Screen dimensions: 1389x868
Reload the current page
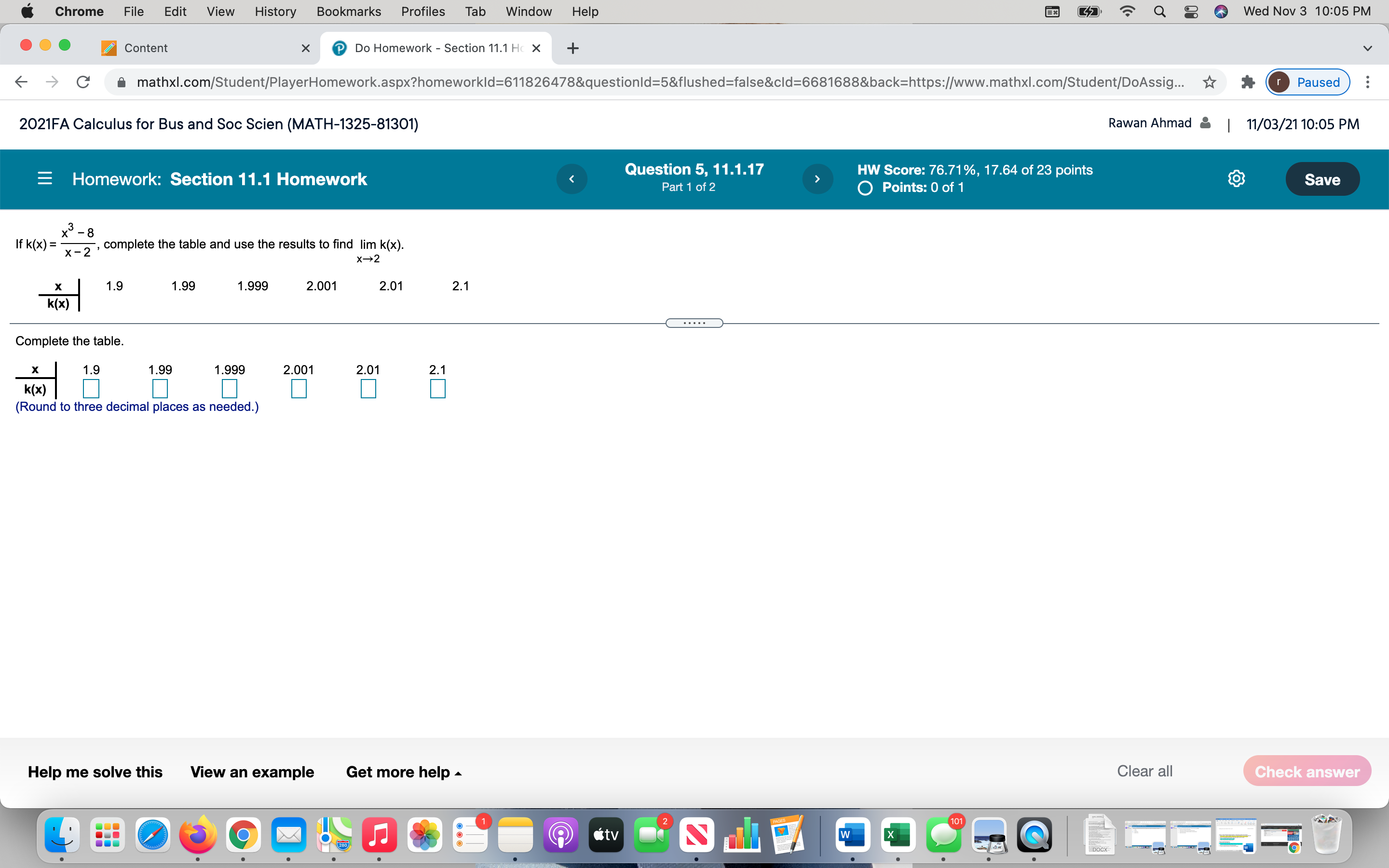tap(82, 82)
